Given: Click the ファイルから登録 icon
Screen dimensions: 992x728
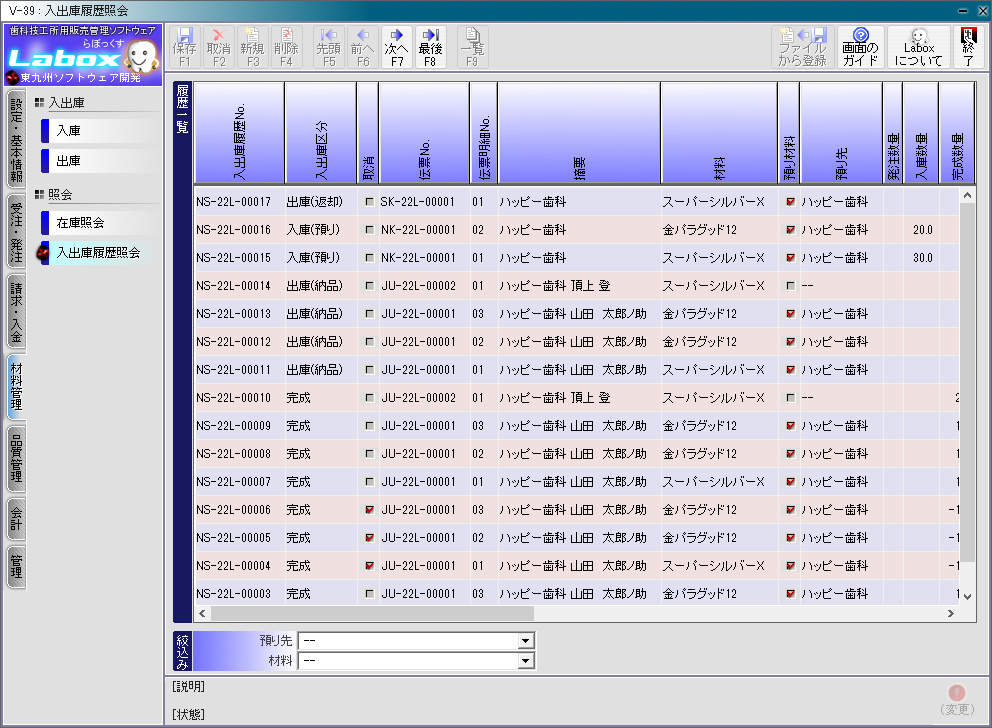Looking at the screenshot, I should [802, 47].
